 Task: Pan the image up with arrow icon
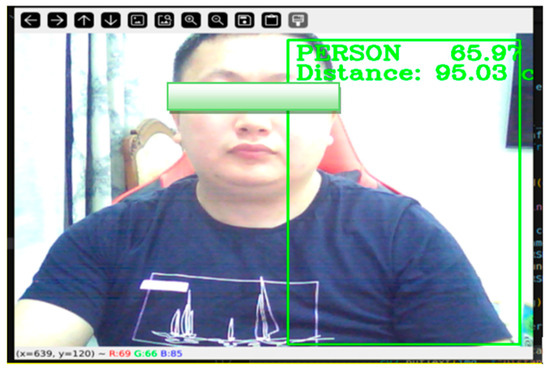tap(84, 20)
